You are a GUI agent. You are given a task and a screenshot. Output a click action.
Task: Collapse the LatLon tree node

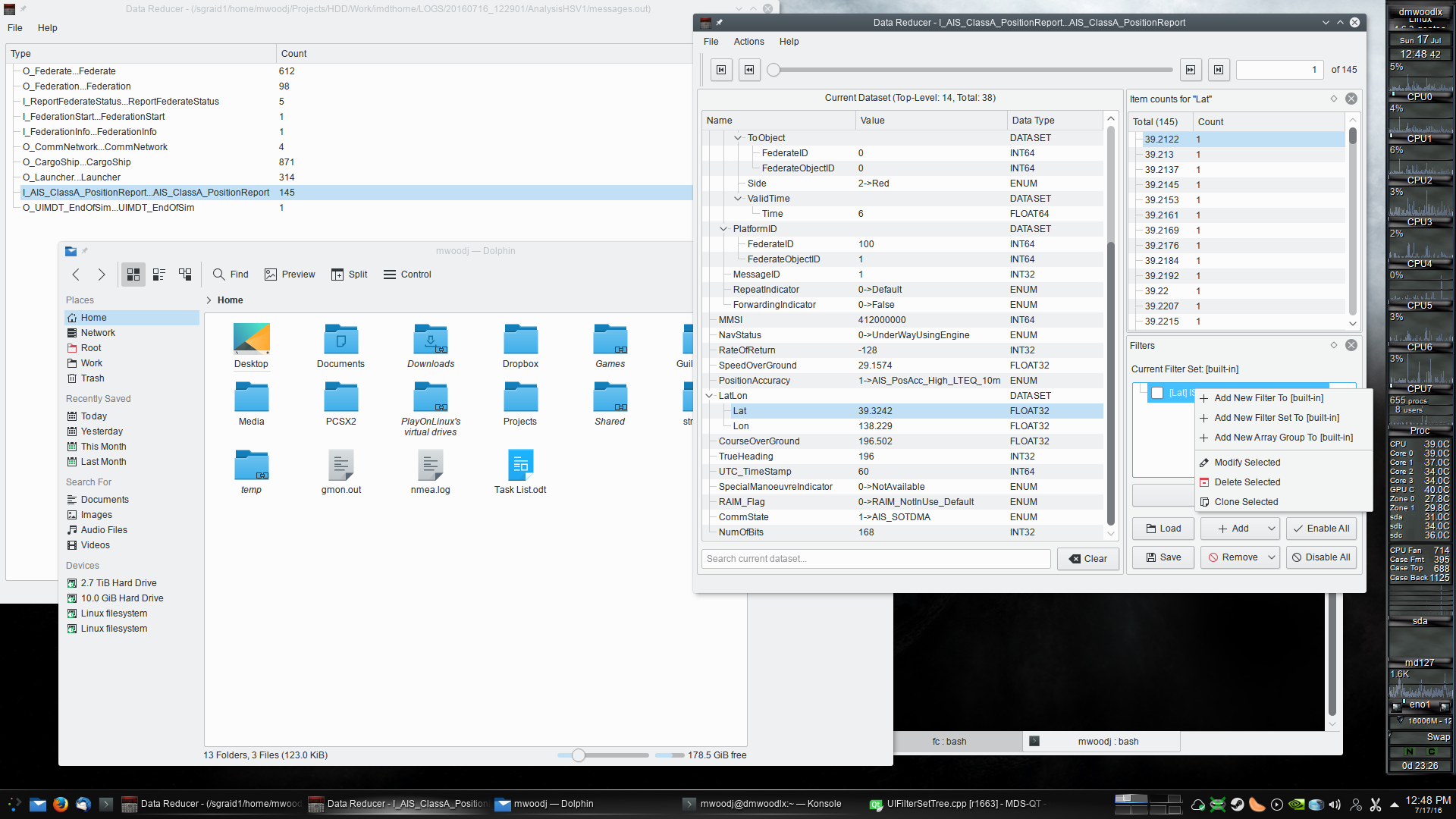pos(709,396)
